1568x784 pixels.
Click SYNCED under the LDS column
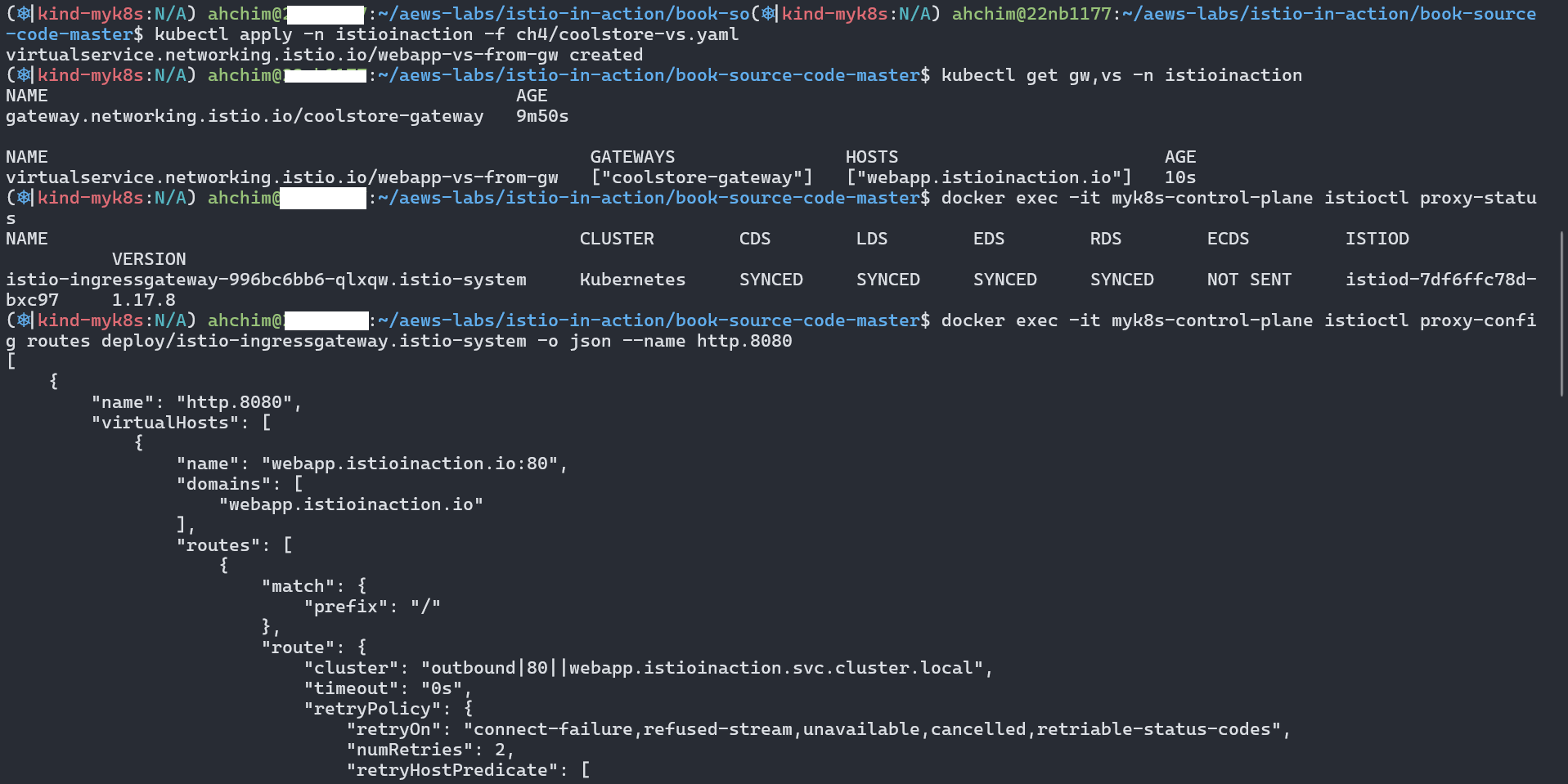[x=888, y=280]
